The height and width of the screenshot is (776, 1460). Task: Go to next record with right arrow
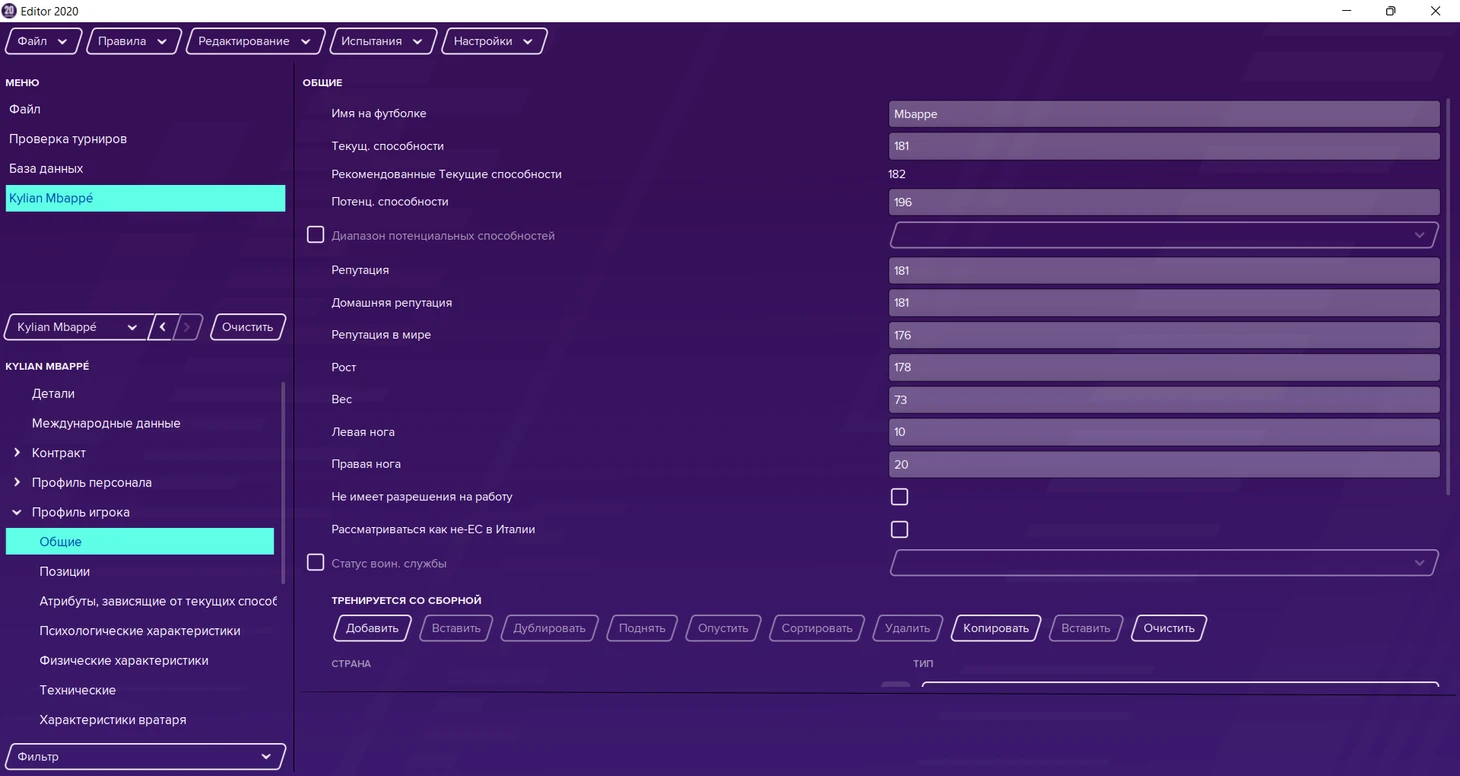tap(188, 327)
